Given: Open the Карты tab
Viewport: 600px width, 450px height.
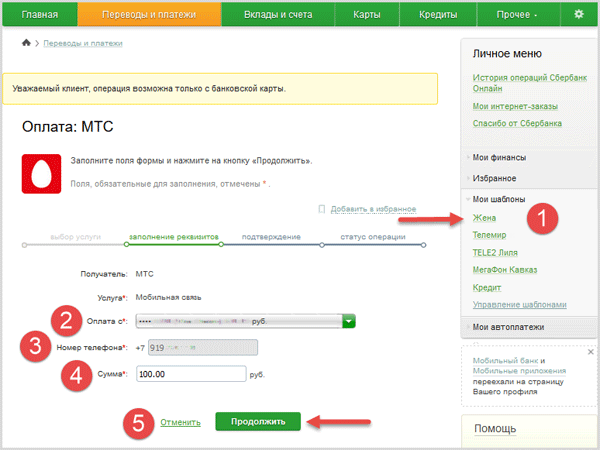Looking at the screenshot, I should click(367, 15).
